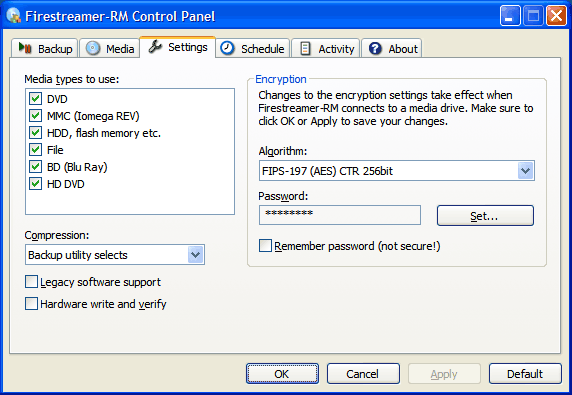The image size is (572, 395).
Task: Click the Cancel button
Action: tap(363, 373)
